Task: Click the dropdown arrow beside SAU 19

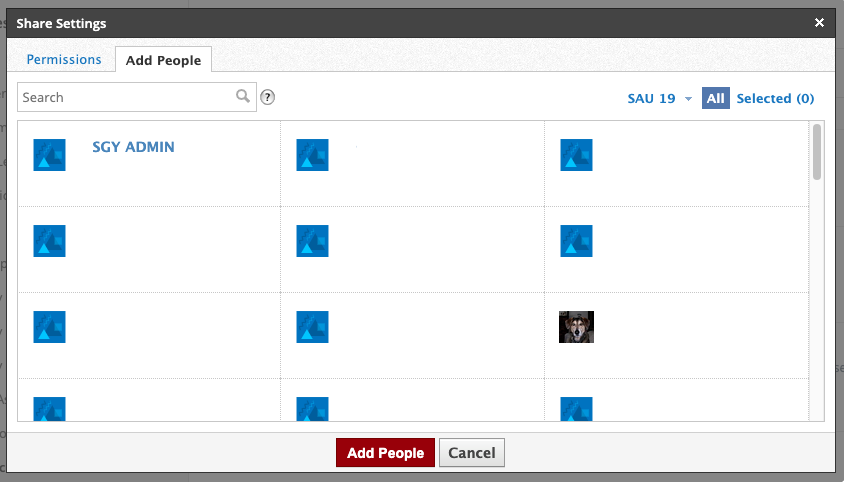Action: point(688,99)
